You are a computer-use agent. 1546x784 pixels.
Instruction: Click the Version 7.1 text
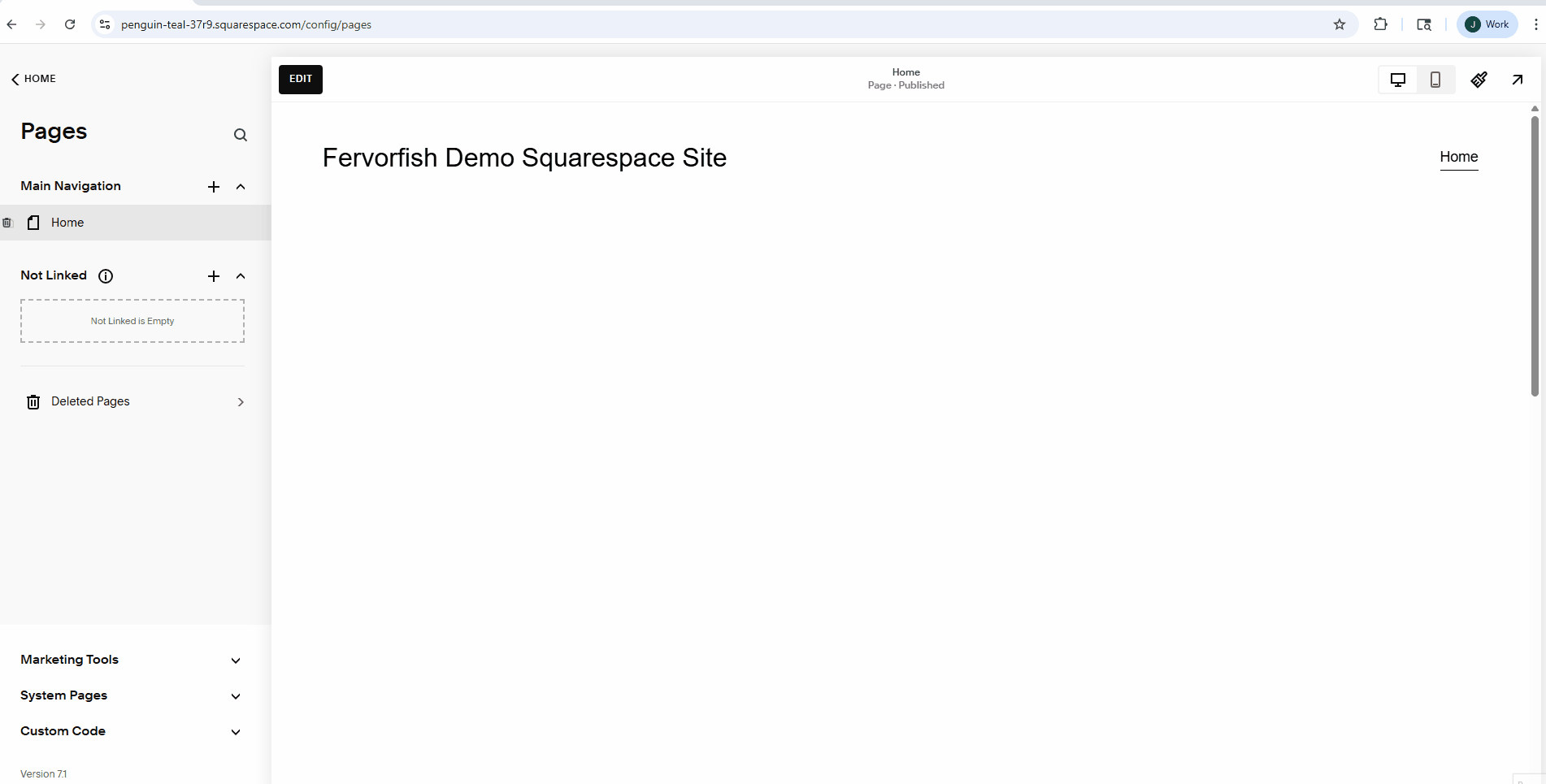click(x=44, y=774)
